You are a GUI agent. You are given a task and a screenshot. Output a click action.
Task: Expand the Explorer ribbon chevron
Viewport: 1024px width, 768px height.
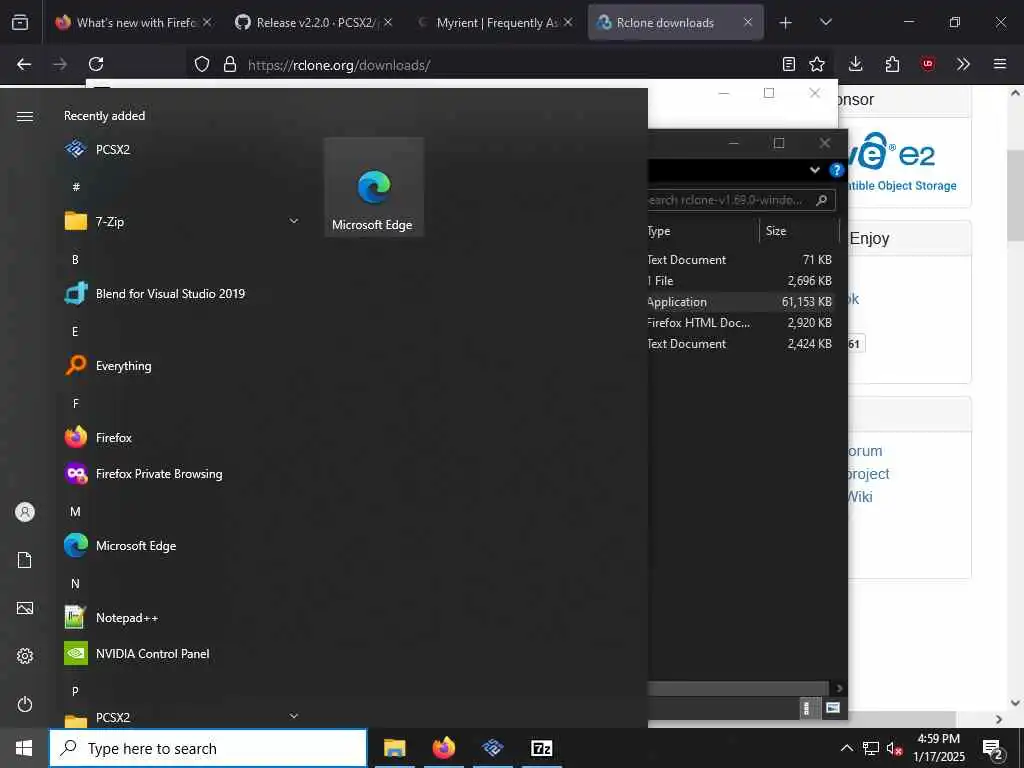(x=815, y=170)
